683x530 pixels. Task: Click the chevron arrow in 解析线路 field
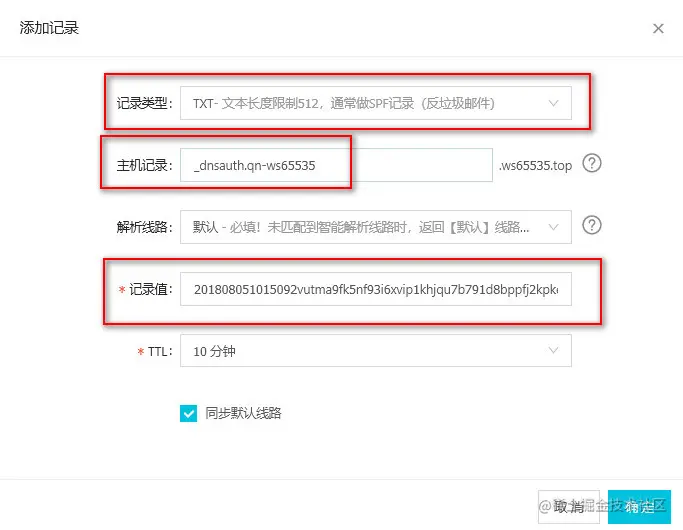pos(554,227)
